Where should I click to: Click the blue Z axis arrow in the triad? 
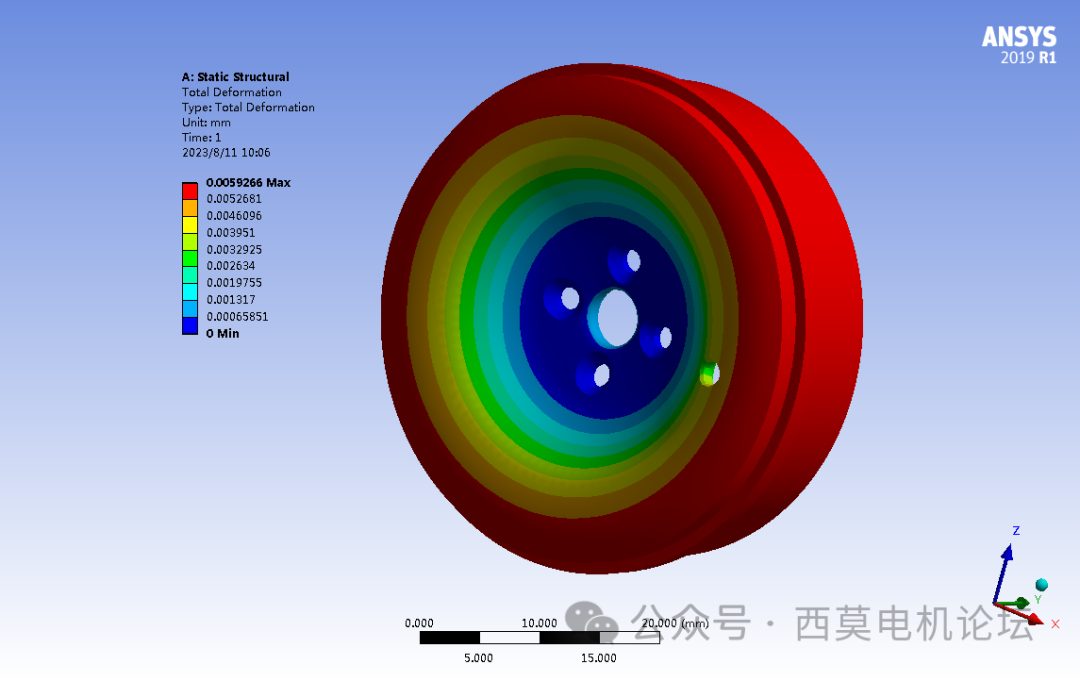tap(1008, 553)
